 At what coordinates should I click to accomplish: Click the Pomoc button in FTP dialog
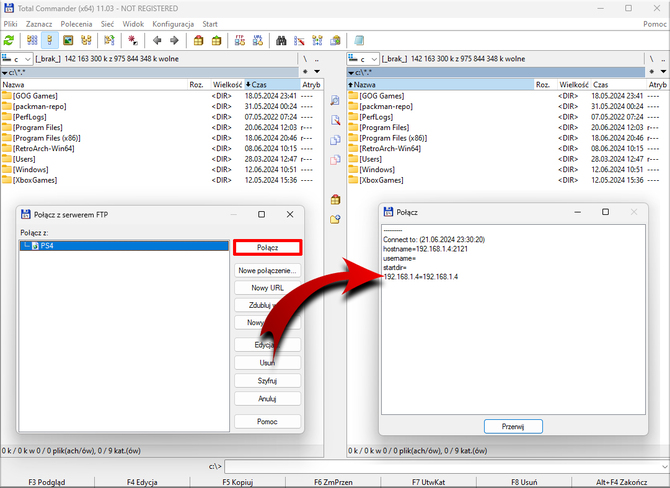point(267,421)
